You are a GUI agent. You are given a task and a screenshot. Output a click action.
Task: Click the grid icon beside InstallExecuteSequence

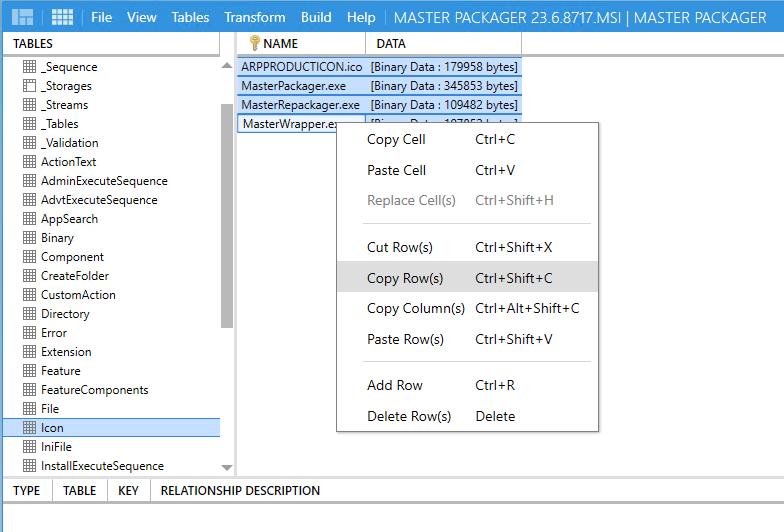[30, 466]
